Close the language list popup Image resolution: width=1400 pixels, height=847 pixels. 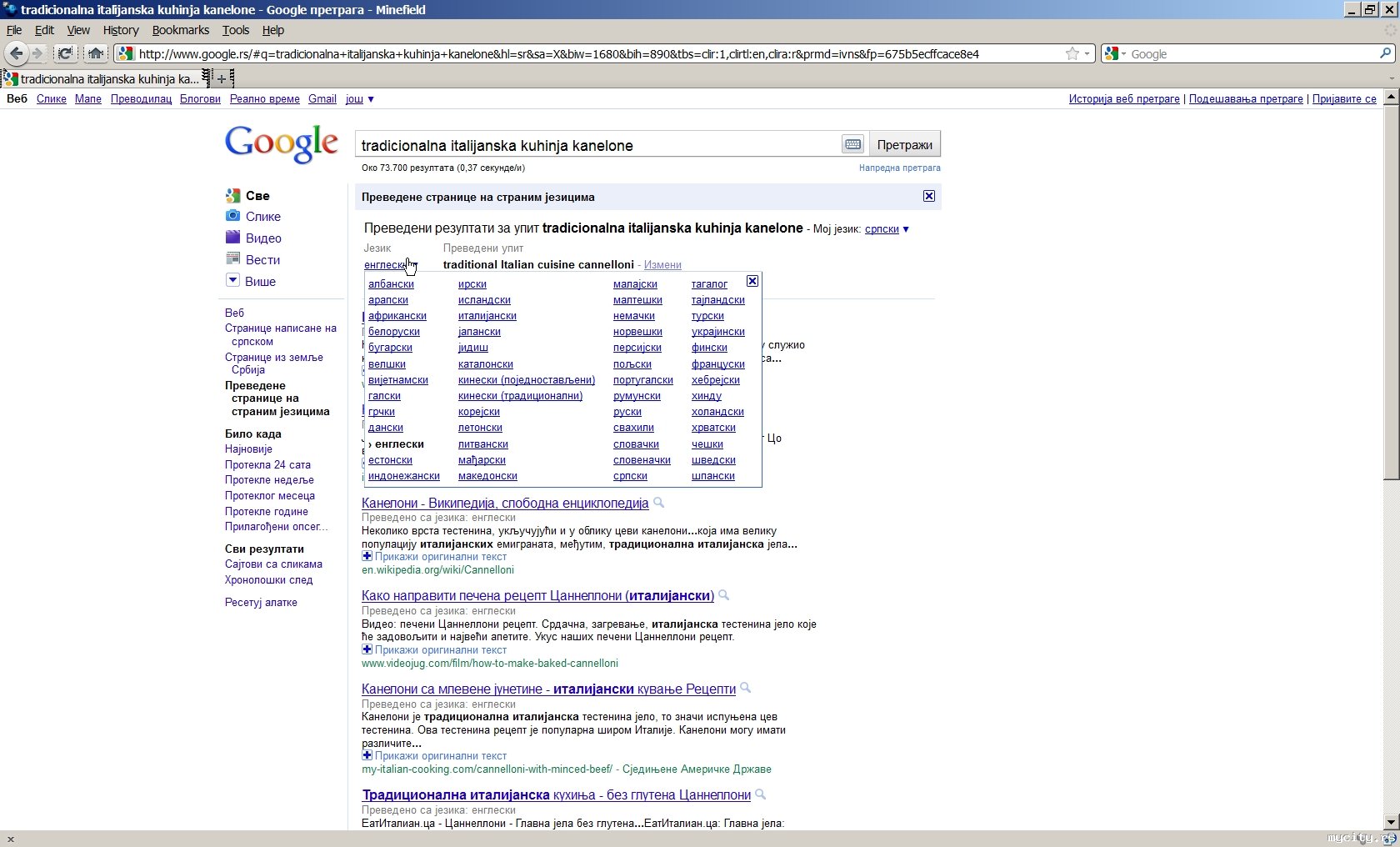pos(752,281)
